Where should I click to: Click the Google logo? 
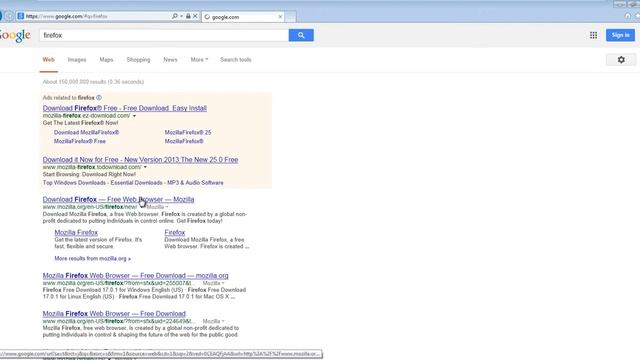[x=15, y=36]
